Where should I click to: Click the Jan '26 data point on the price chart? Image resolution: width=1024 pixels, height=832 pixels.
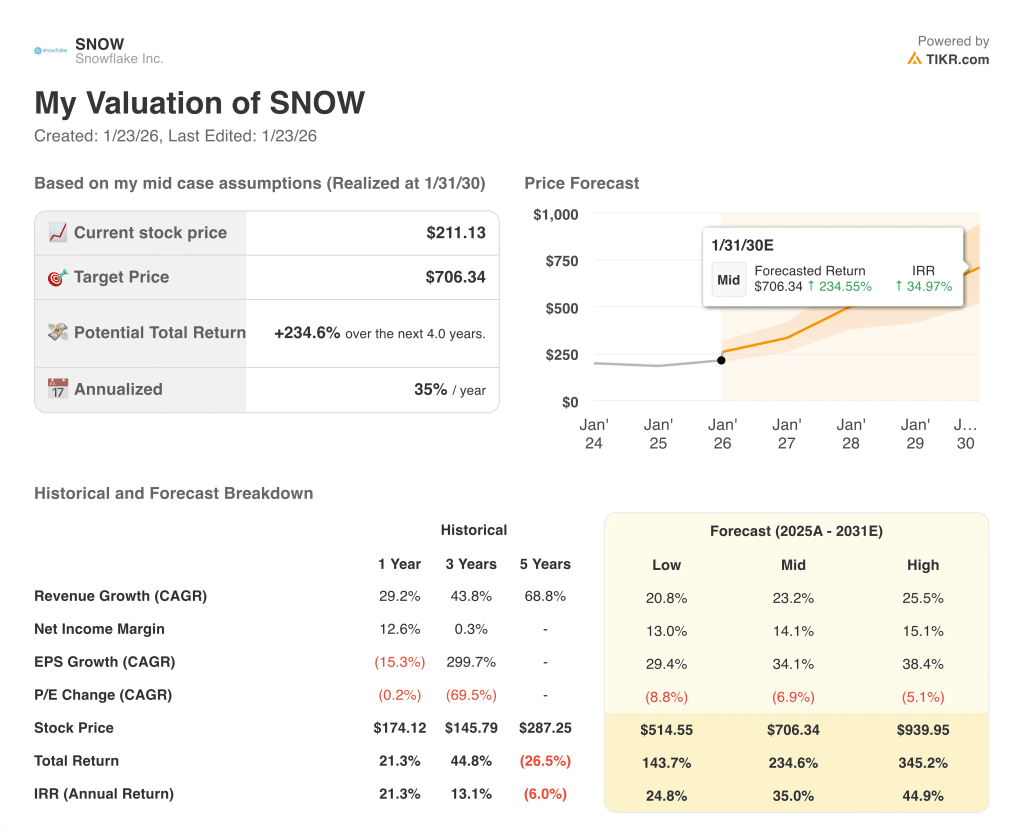722,361
